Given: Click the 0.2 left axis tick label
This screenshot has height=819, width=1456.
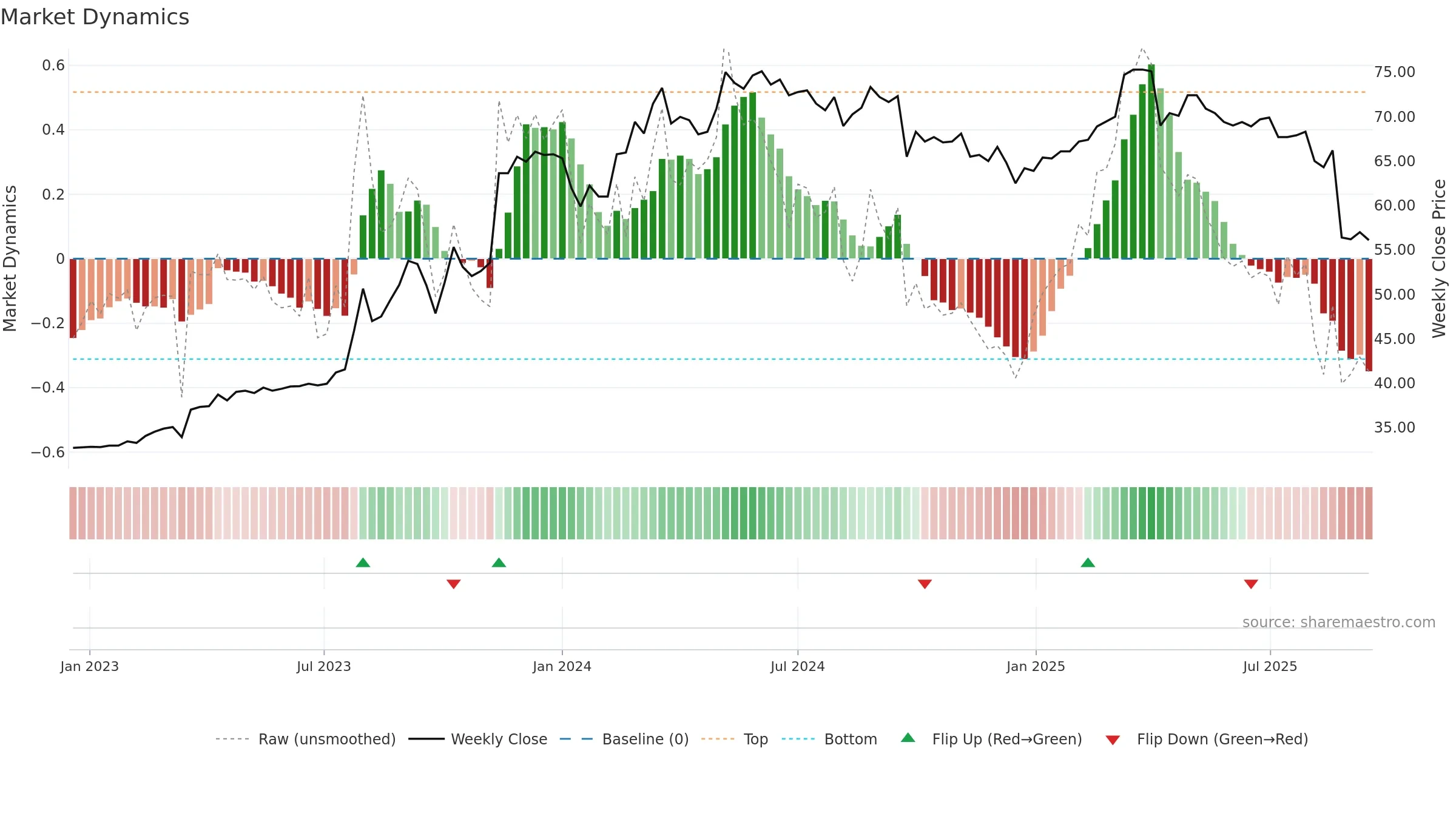Looking at the screenshot, I should point(53,194).
